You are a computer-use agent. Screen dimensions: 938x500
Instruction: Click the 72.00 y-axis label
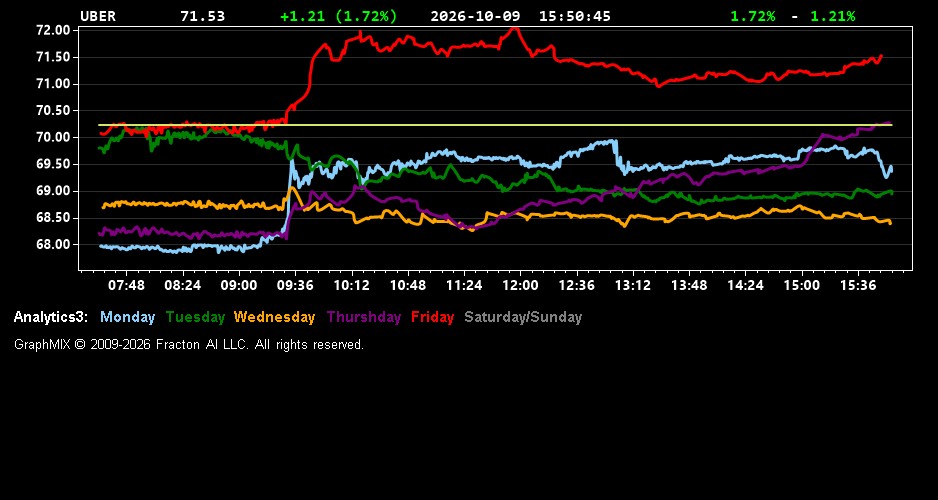(54, 31)
